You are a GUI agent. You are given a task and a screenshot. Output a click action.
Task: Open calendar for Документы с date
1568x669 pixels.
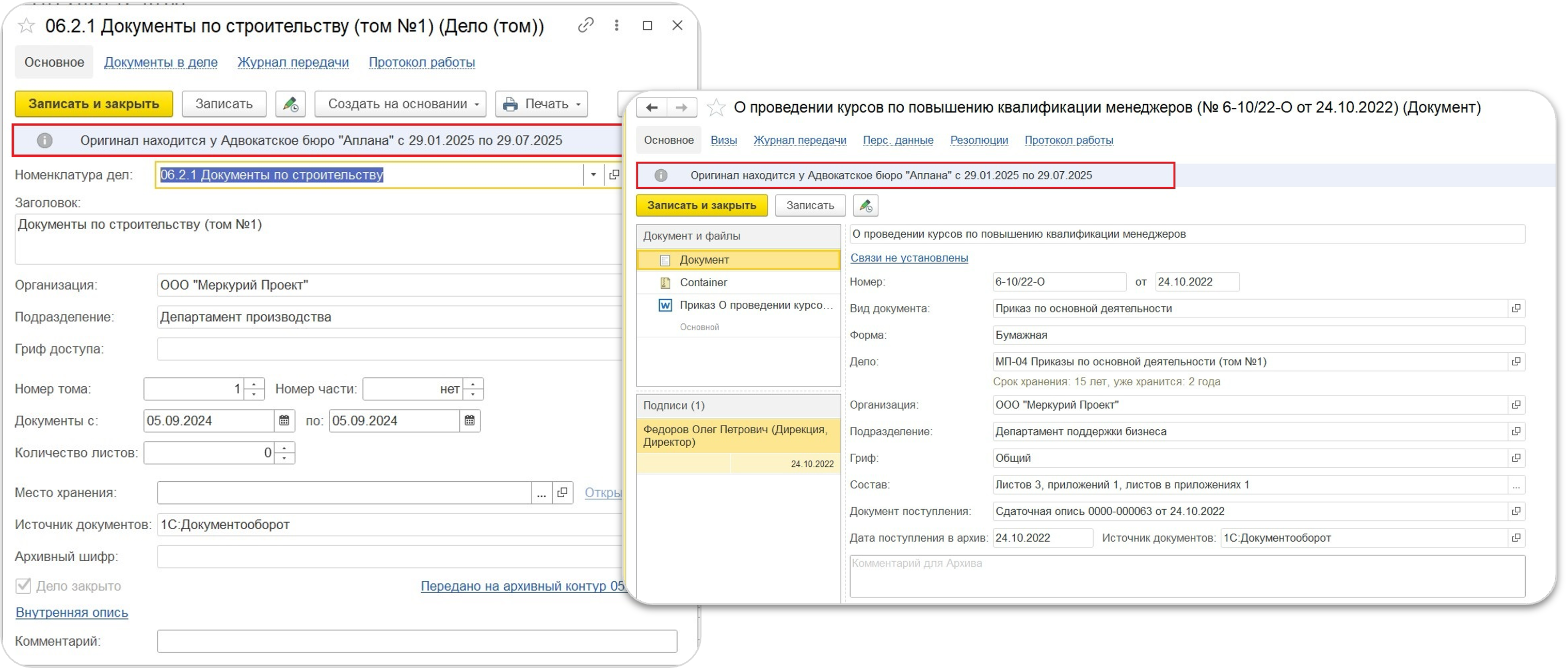click(284, 421)
